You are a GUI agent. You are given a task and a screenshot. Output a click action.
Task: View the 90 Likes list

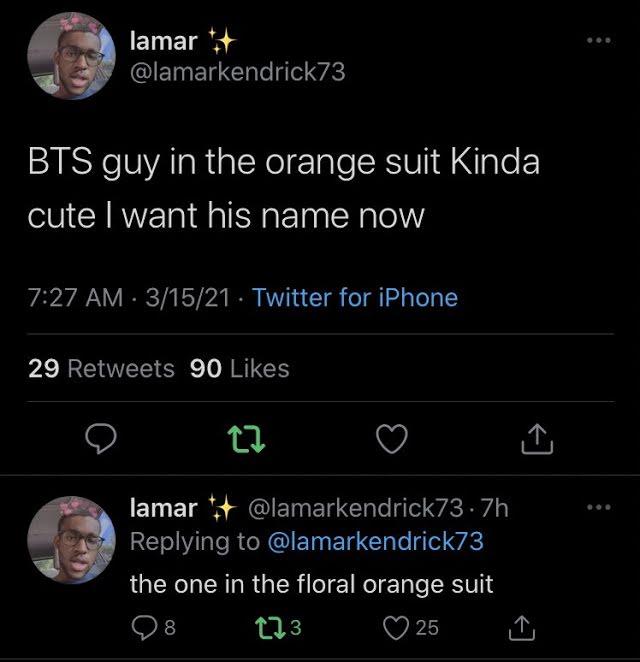239,368
